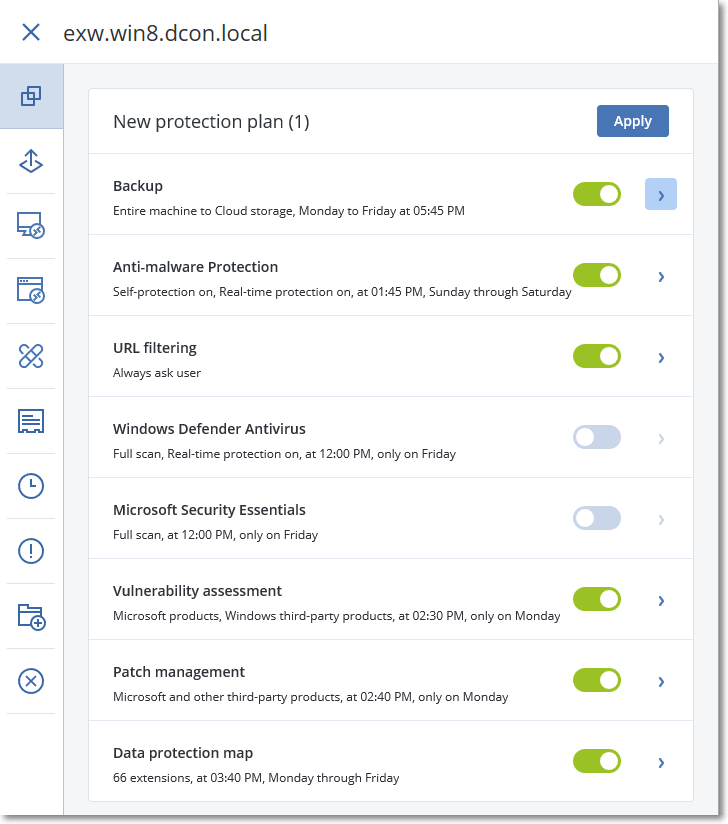This screenshot has width=728, height=824.
Task: Turn off Anti-malware Protection
Action: (597, 275)
